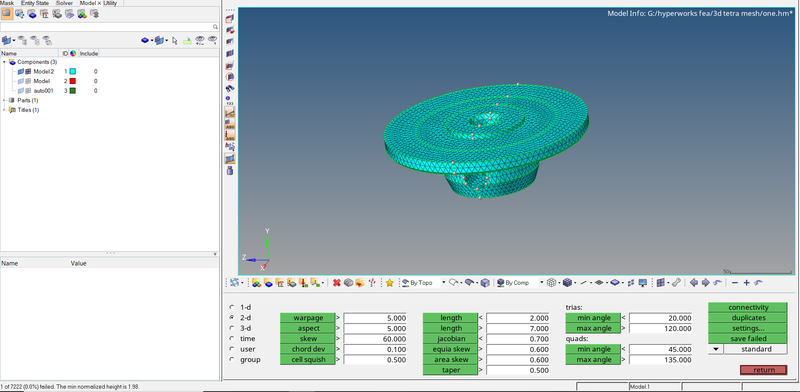Click the cyan color swatch of Model.2
This screenshot has height=392, width=800.
[73, 71]
